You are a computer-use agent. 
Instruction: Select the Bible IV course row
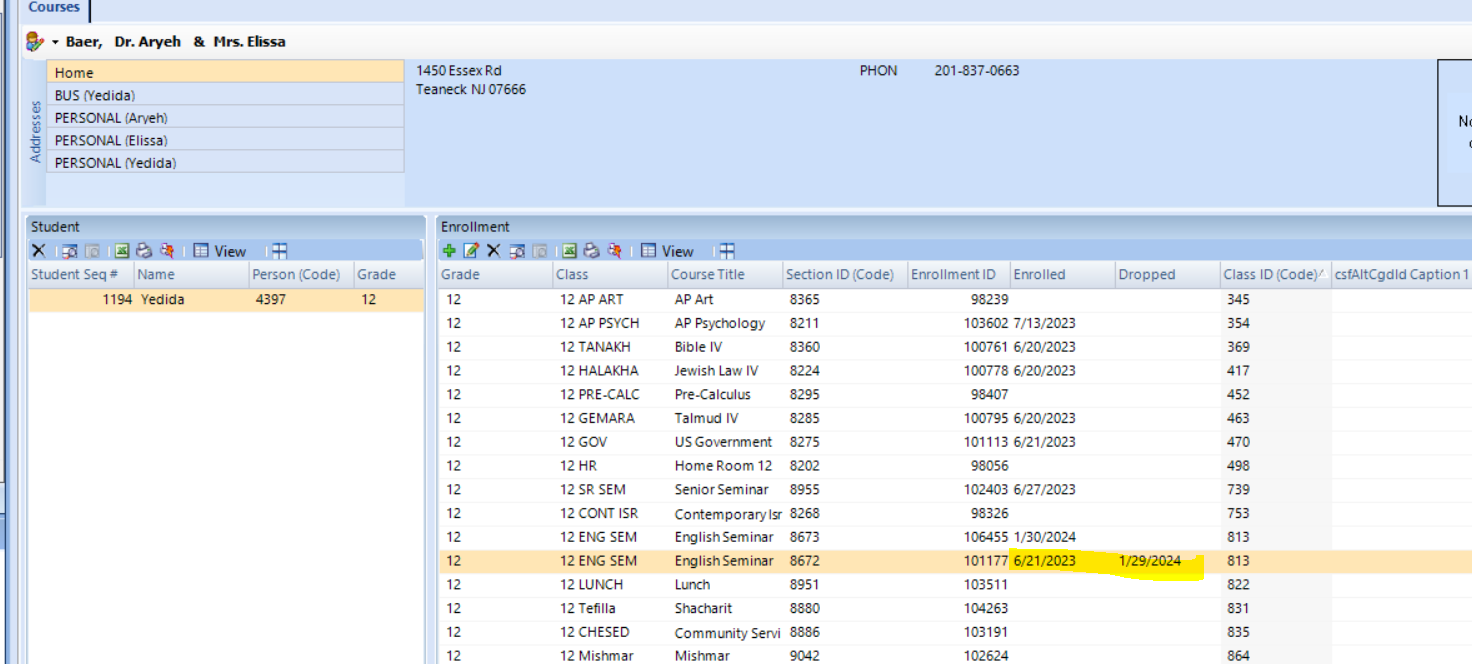[x=955, y=347]
